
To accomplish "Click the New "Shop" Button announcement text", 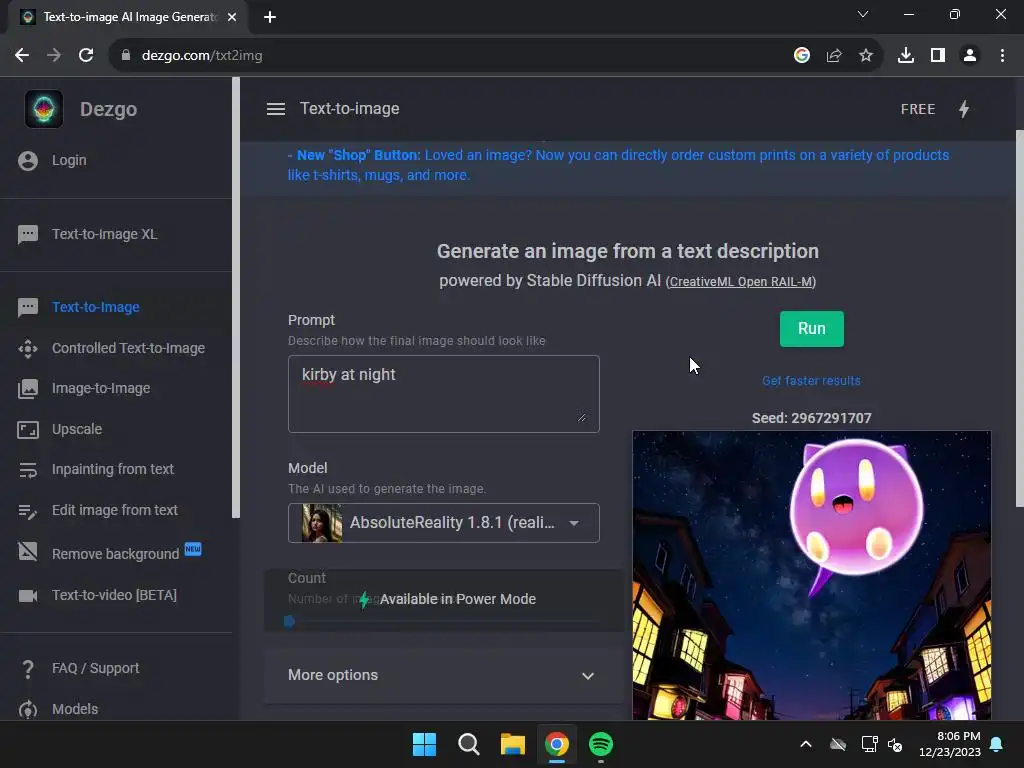I will 618,165.
